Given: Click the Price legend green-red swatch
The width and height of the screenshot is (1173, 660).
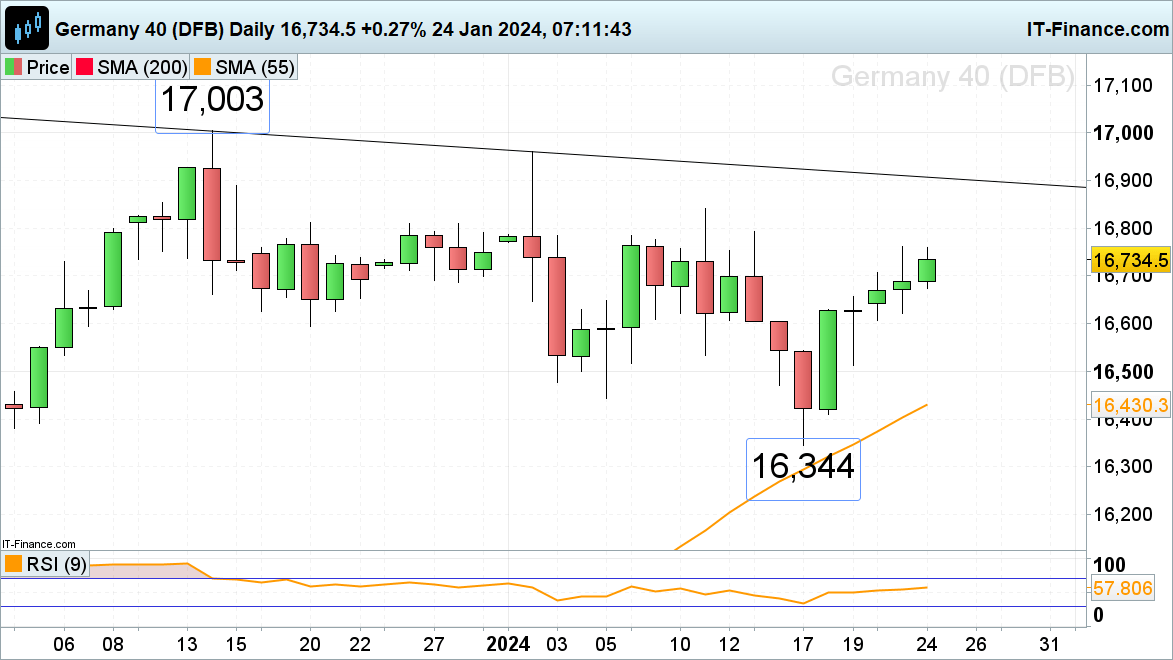Looking at the screenshot, I should (x=14, y=68).
